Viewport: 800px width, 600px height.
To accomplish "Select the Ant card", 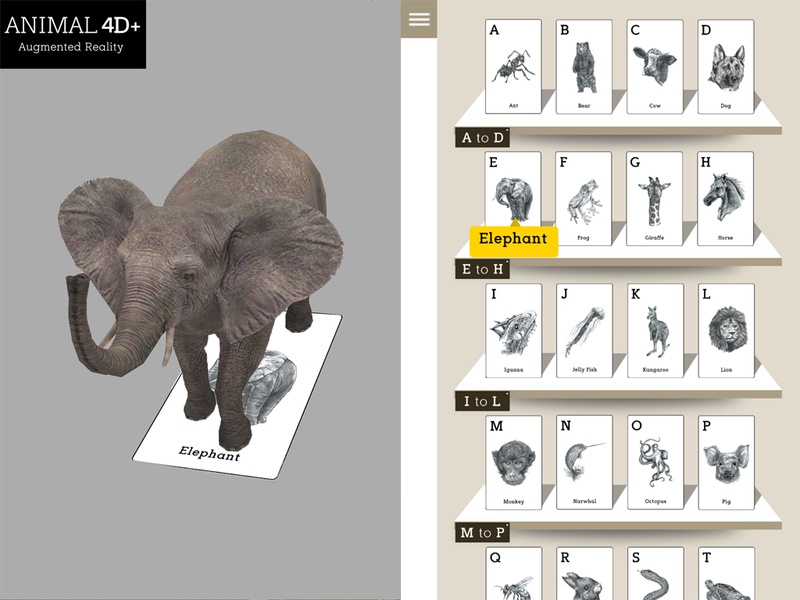I will (513, 66).
